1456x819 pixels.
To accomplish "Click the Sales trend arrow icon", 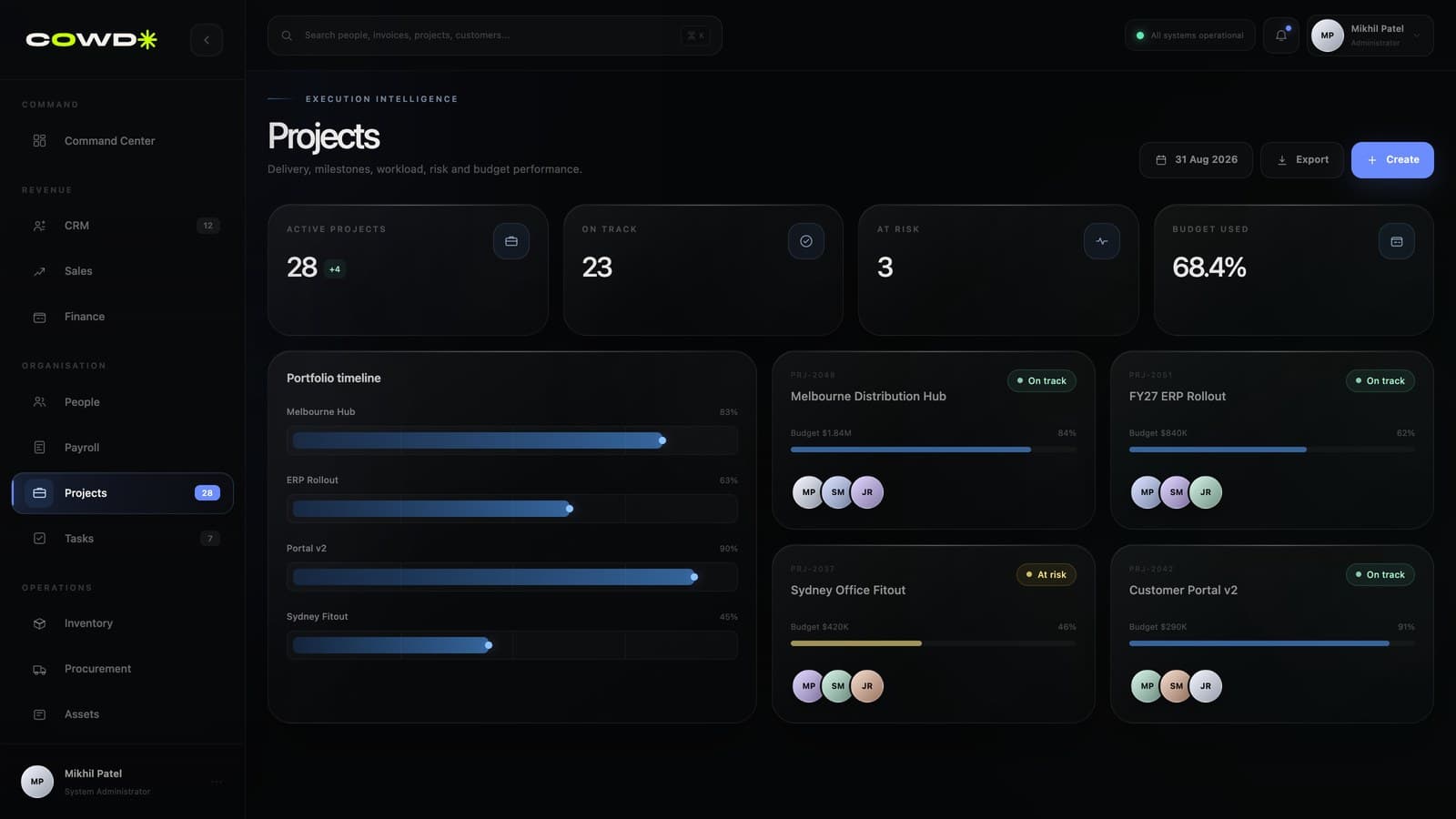I will (x=39, y=271).
